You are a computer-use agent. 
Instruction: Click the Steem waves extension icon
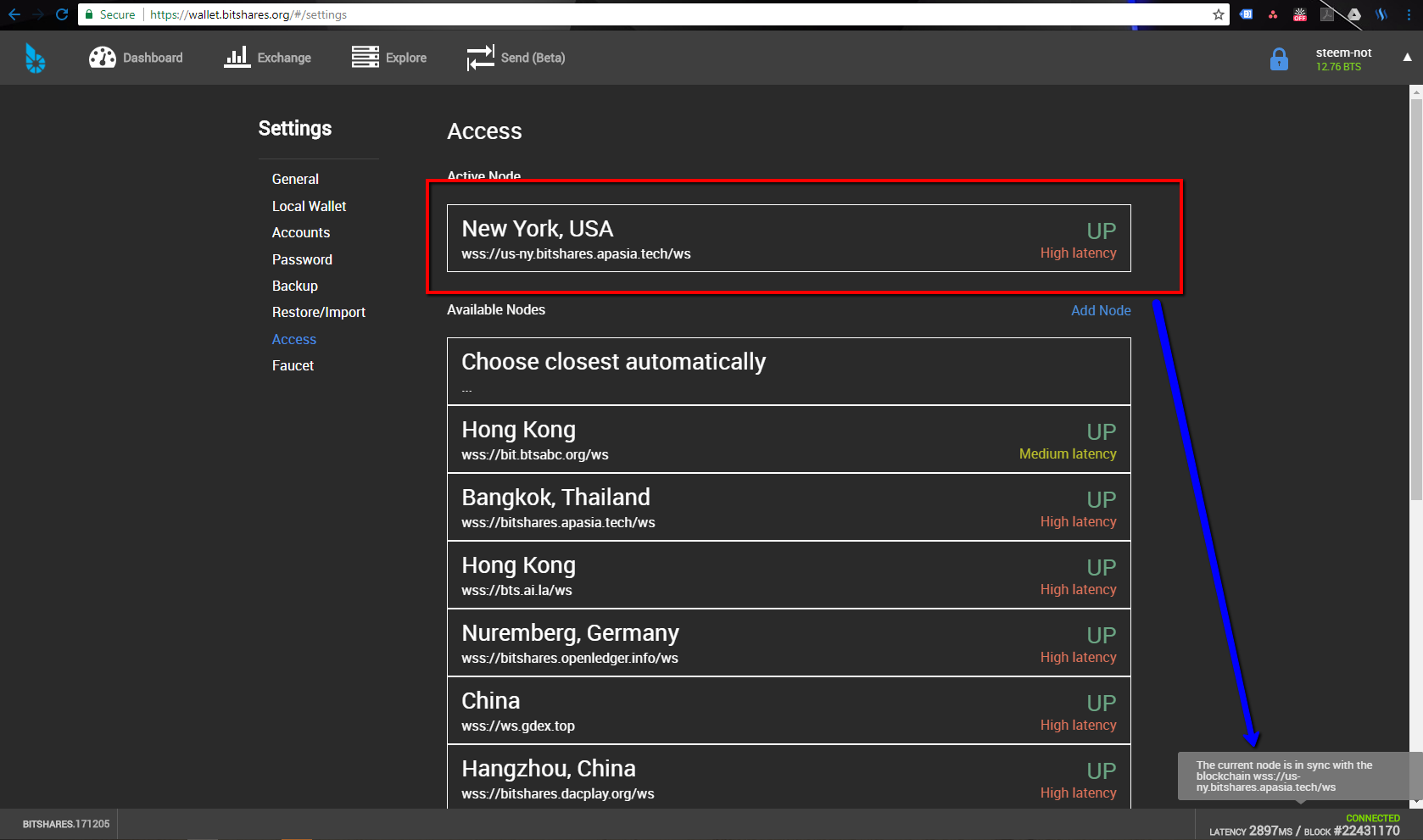(1381, 14)
